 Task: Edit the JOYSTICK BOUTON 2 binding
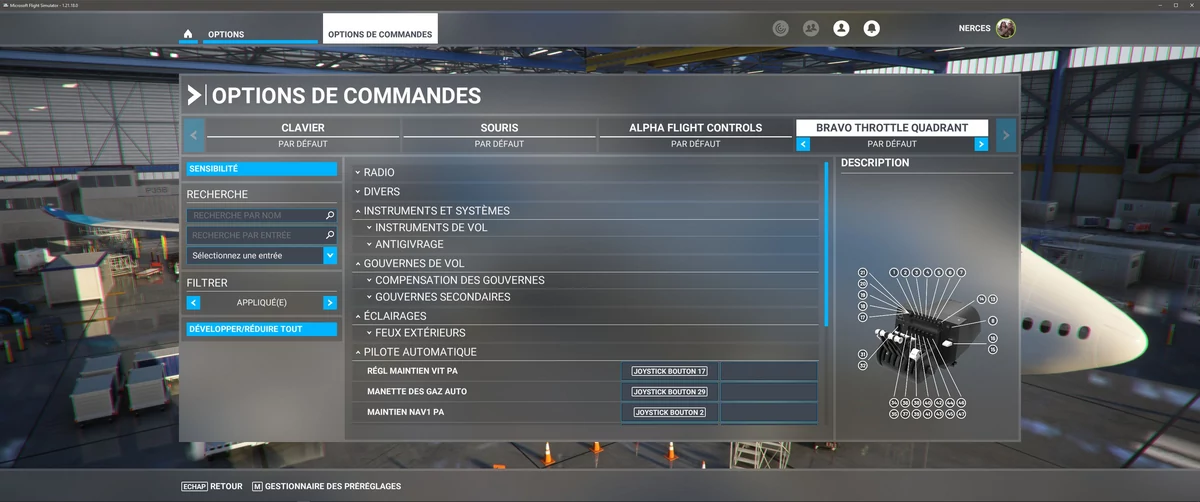[x=669, y=412]
